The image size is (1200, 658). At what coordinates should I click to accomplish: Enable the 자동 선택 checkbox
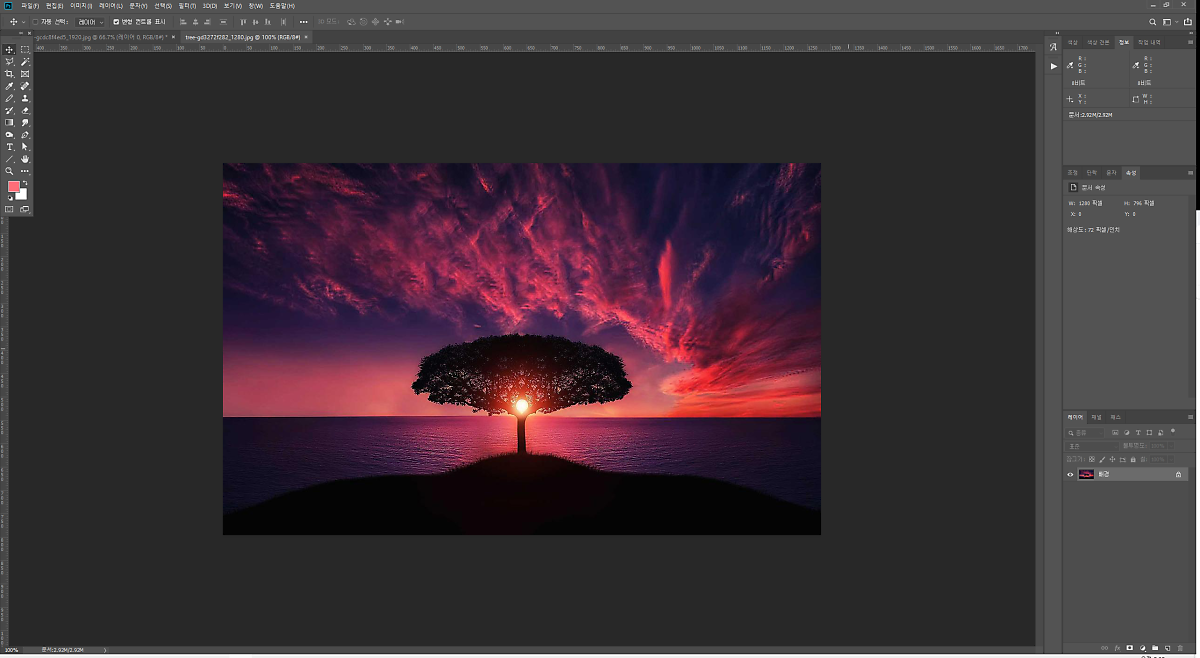click(35, 21)
